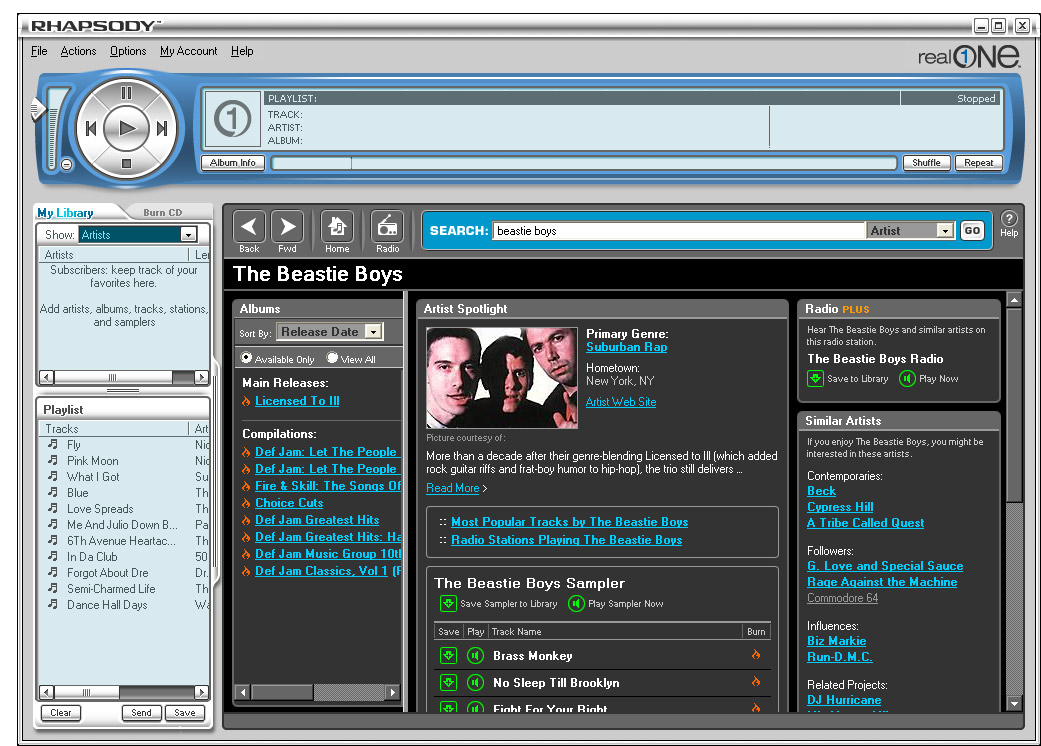Stop playback with the stop button
1041x746 pixels.
pyautogui.click(x=126, y=163)
